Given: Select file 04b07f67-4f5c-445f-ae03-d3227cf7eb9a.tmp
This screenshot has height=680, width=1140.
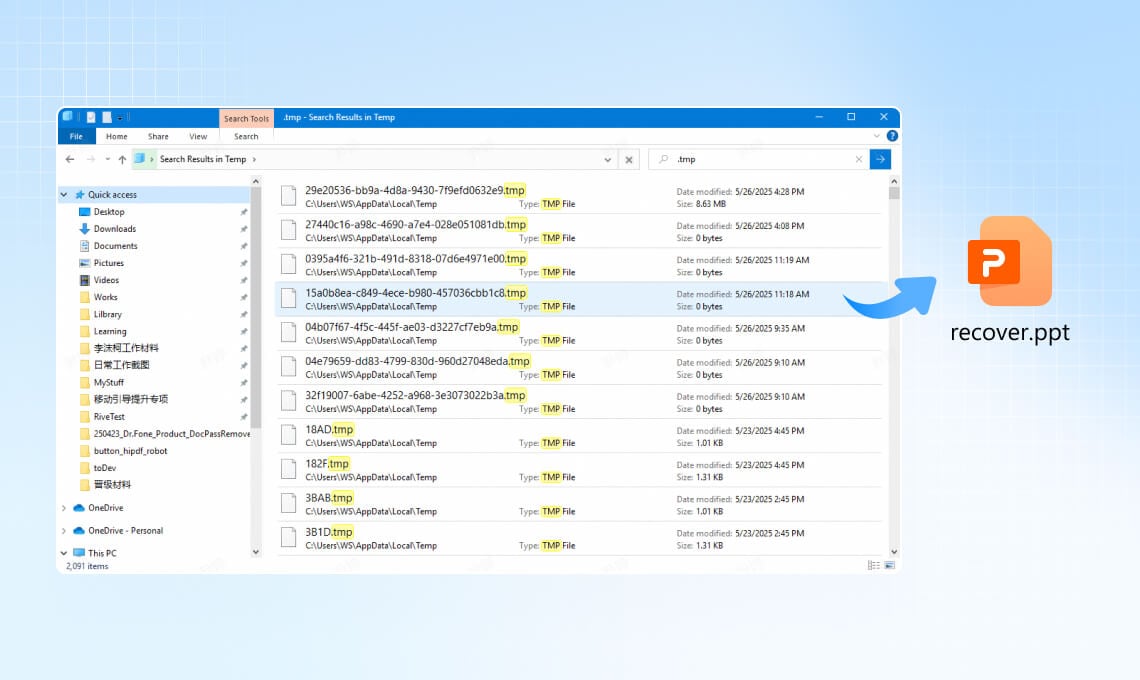Looking at the screenshot, I should point(578,333).
